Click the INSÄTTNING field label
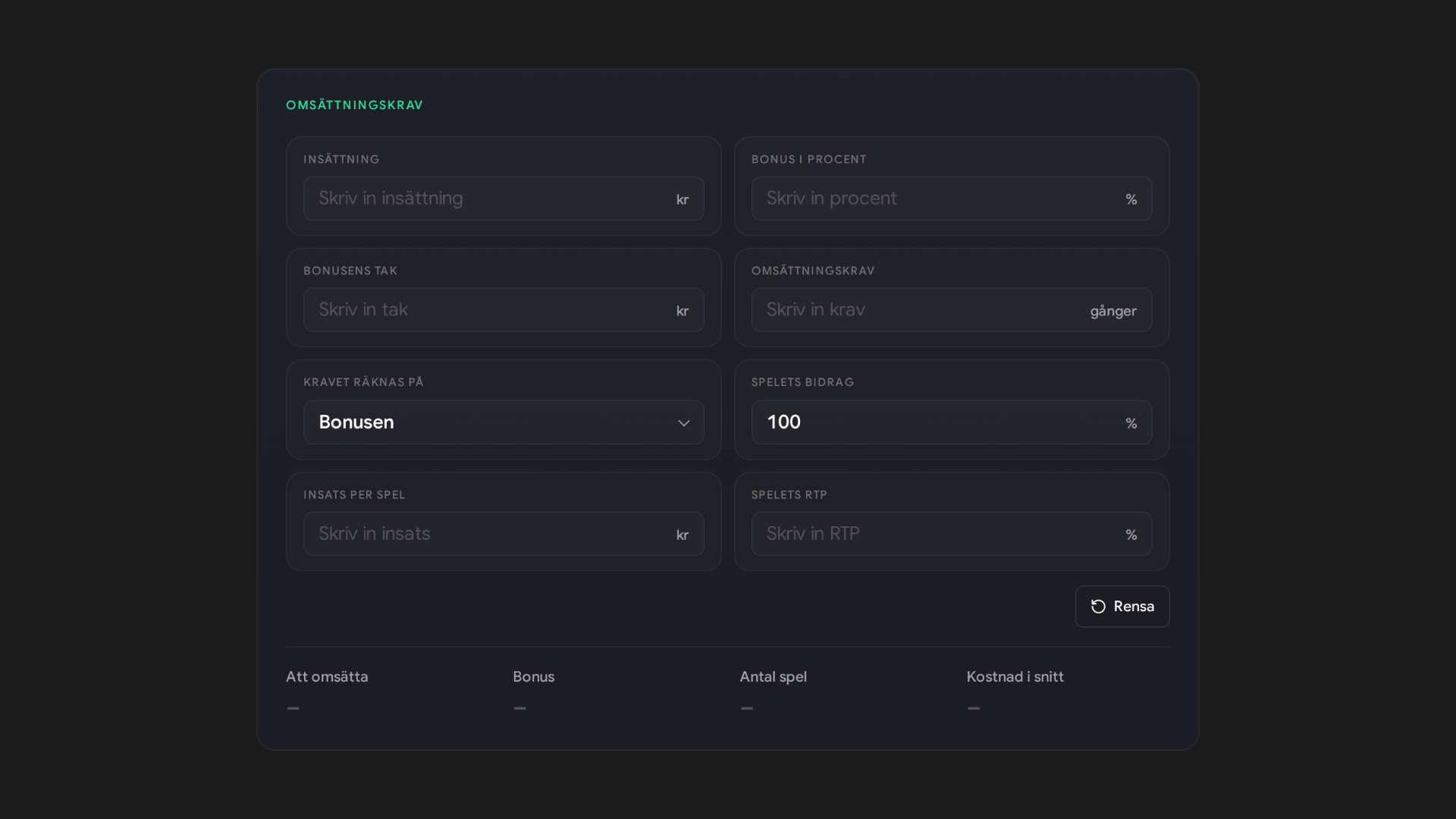The width and height of the screenshot is (1456, 819). point(341,159)
